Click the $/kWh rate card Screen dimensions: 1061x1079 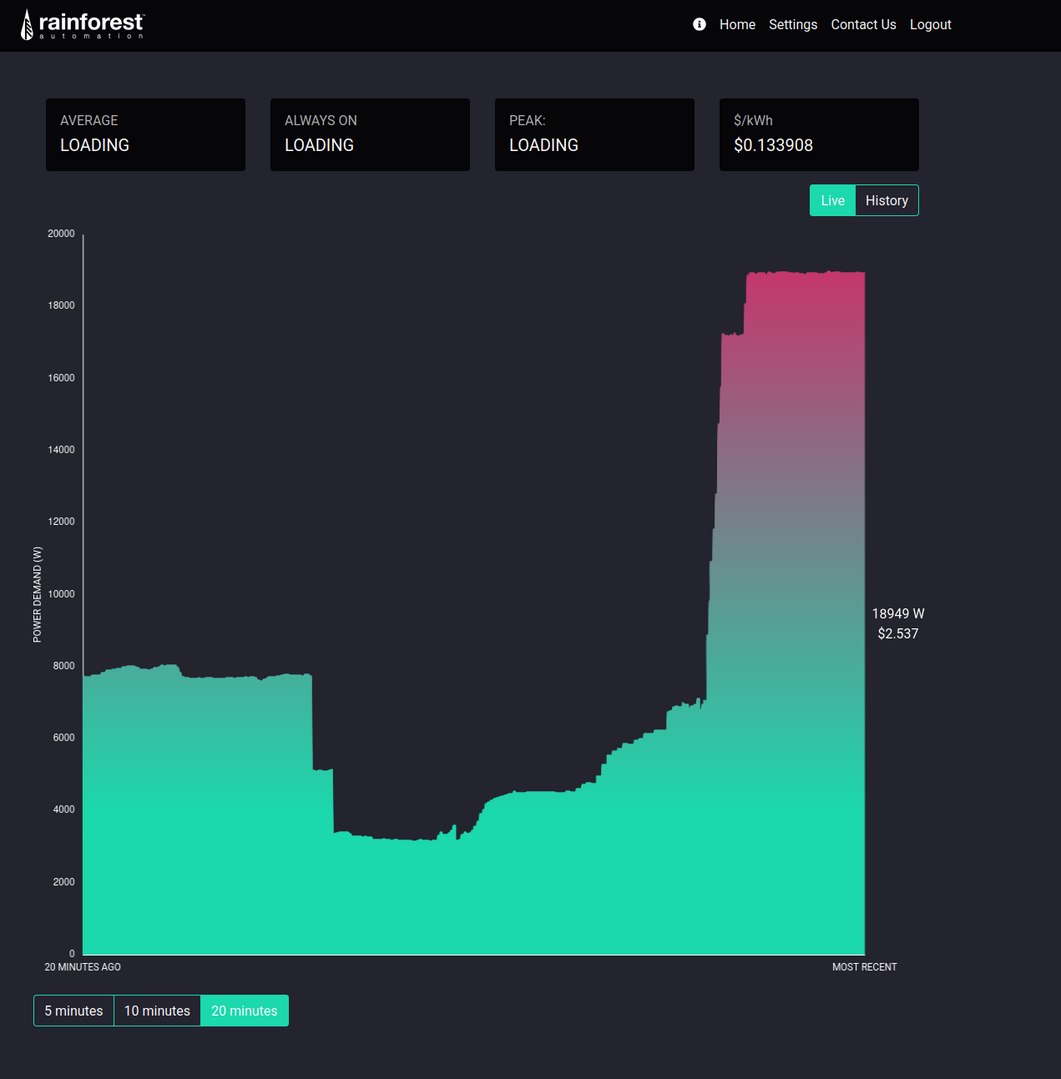tap(818, 134)
